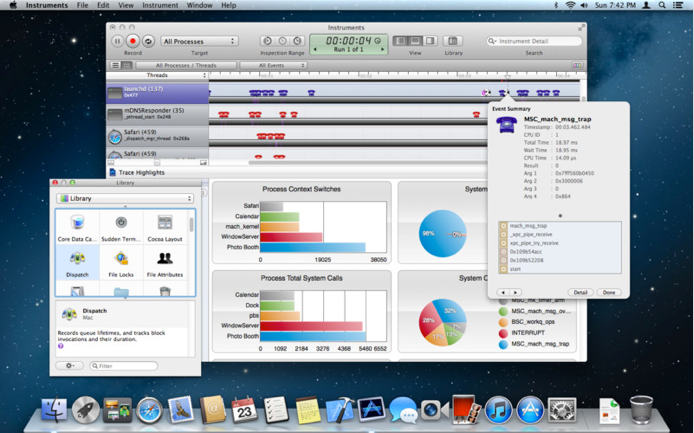Open the Edit menu
Viewport: 694px width, 433px height.
coord(103,5)
